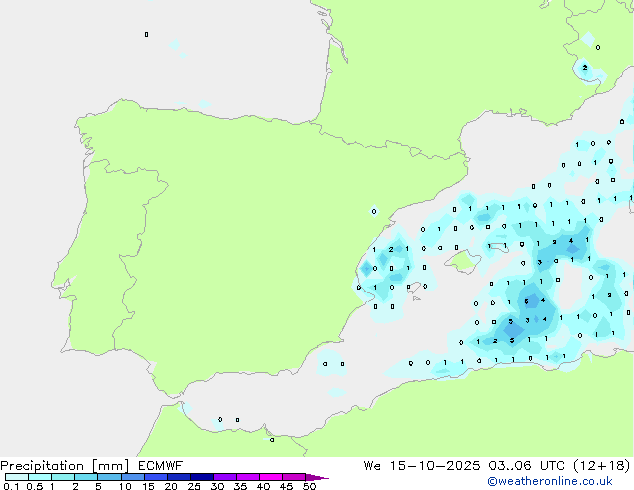The image size is (634, 490).
Task: Pick the 15–20 mm legend color segment
Action: tap(155, 477)
